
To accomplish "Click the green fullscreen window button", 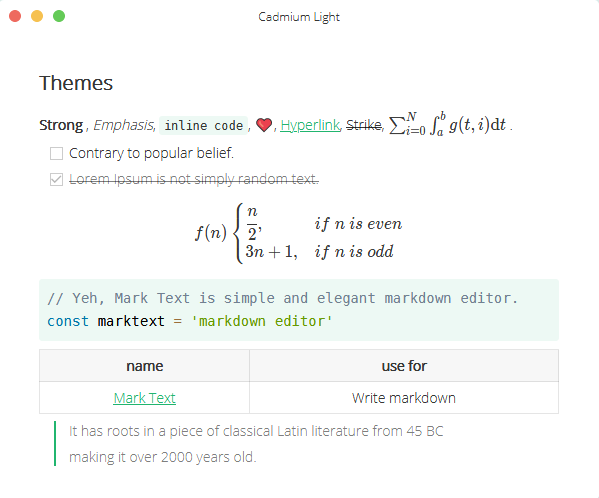I will pos(59,16).
